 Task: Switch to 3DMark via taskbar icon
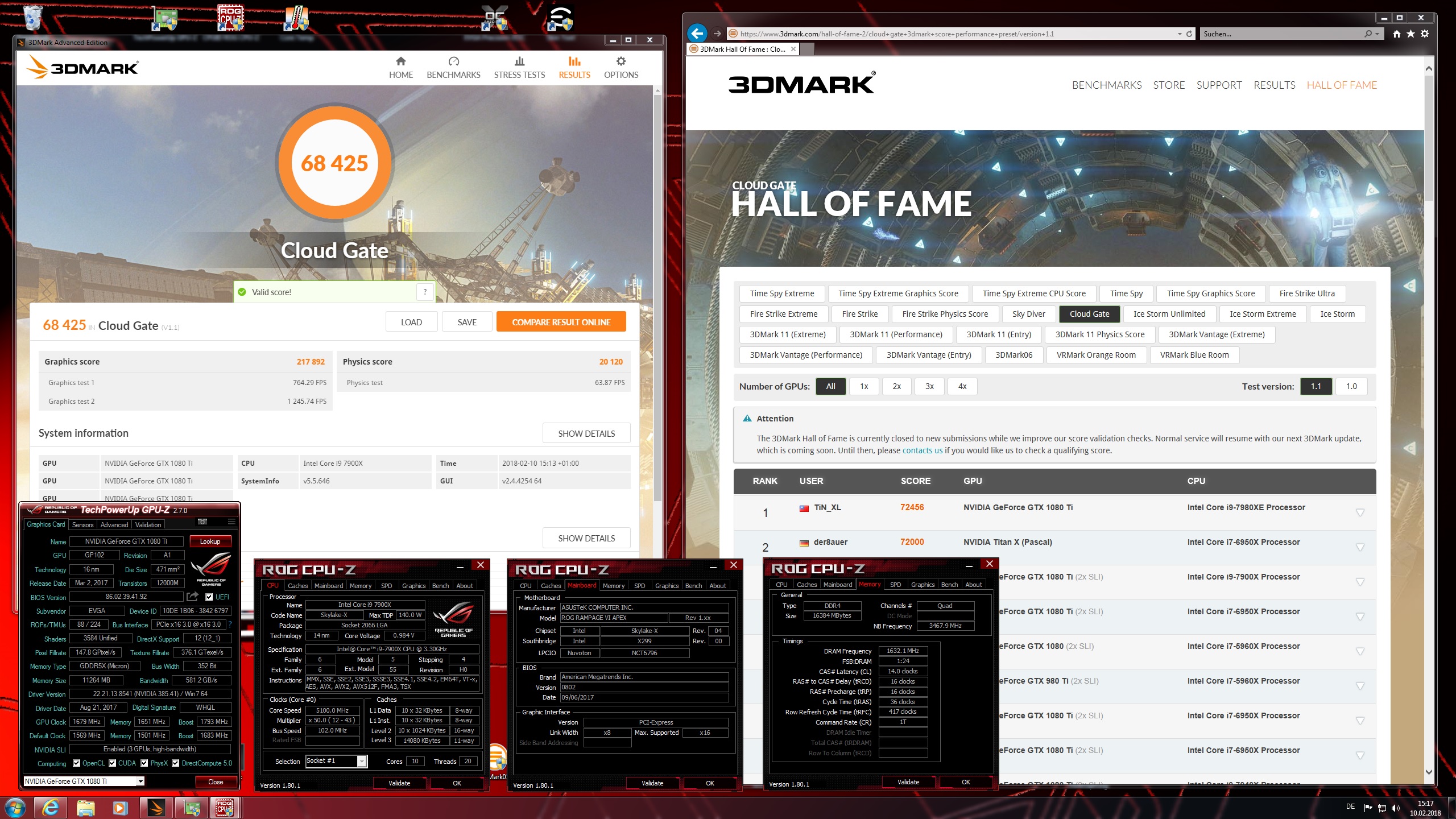click(x=155, y=808)
